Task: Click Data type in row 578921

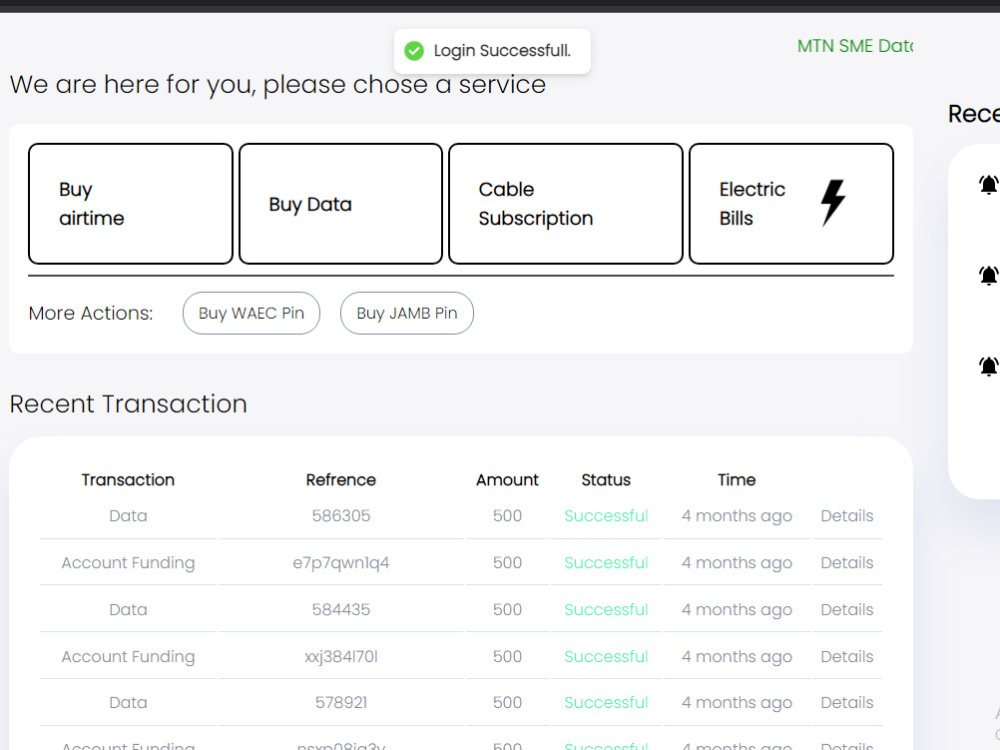Action: (128, 702)
